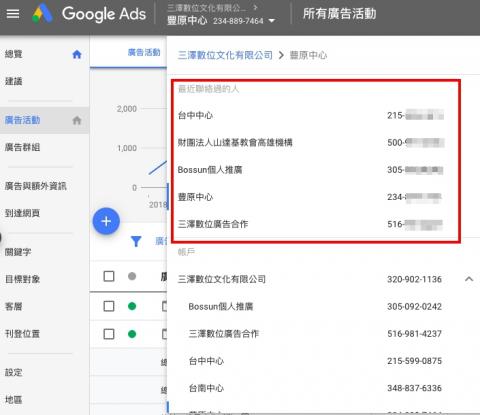Click green status dot in second campaign row
The image size is (480, 415).
click(x=132, y=334)
